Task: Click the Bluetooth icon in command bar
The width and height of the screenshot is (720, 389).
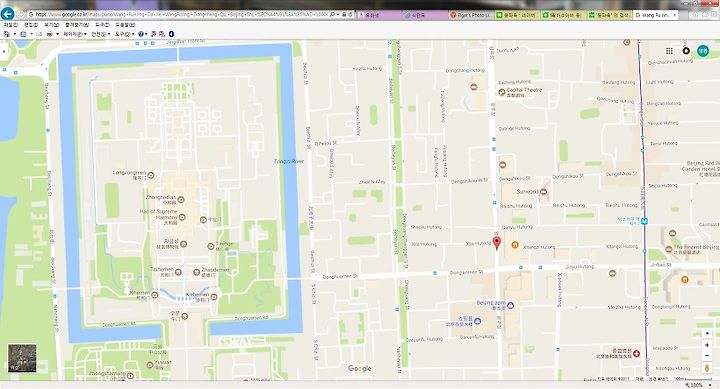Action: (x=171, y=34)
